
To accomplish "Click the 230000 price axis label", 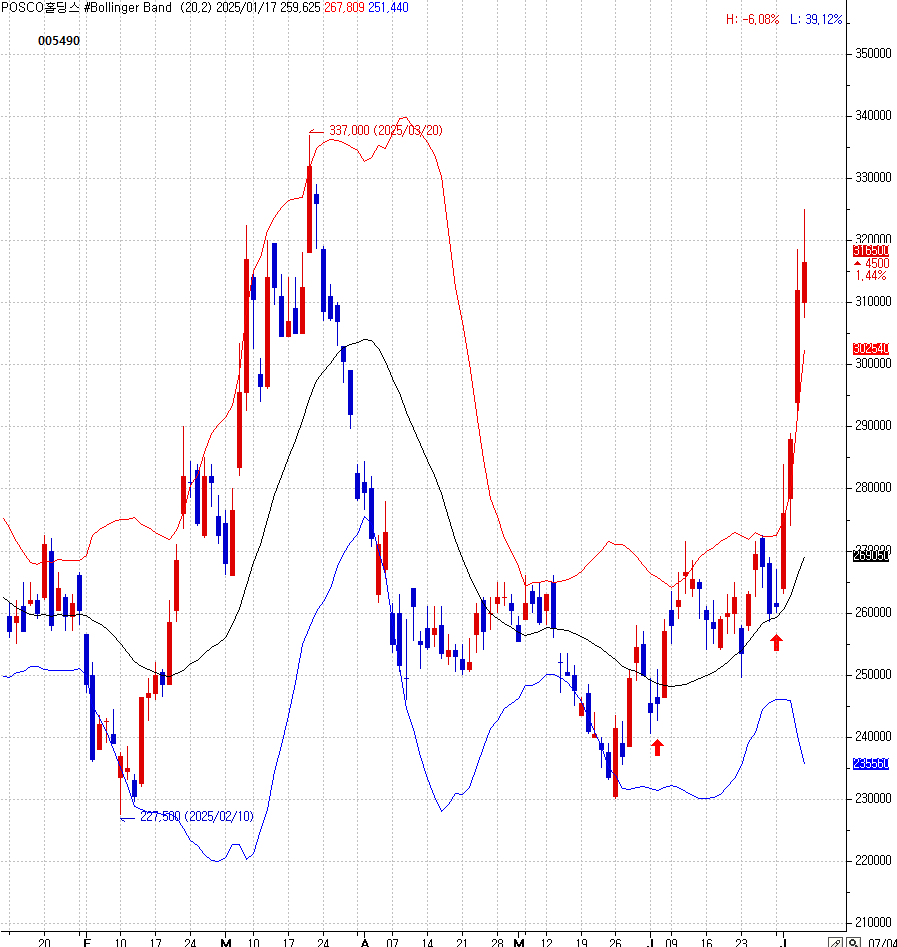I will point(873,798).
